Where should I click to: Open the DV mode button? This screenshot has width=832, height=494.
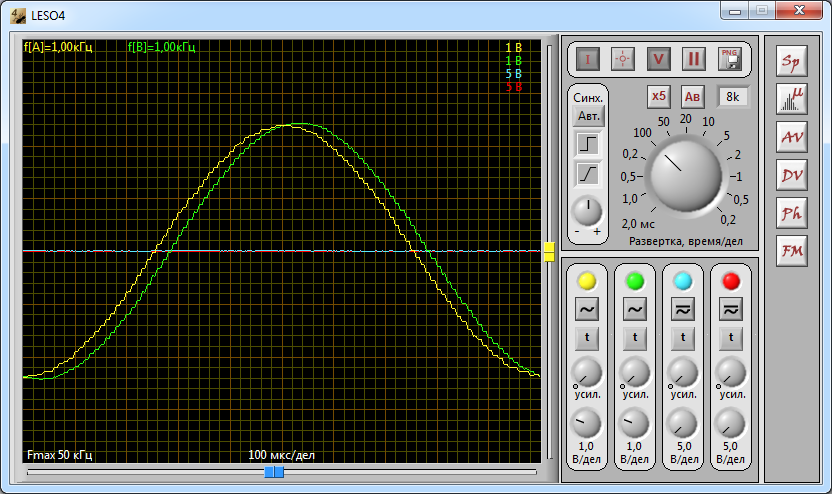click(x=792, y=175)
